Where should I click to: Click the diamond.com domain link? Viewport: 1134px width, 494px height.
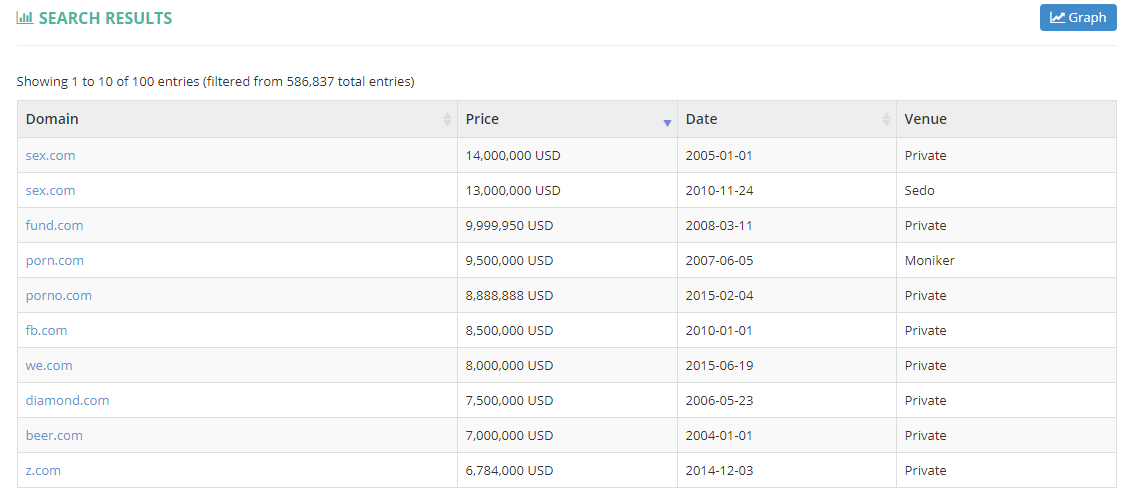point(67,401)
